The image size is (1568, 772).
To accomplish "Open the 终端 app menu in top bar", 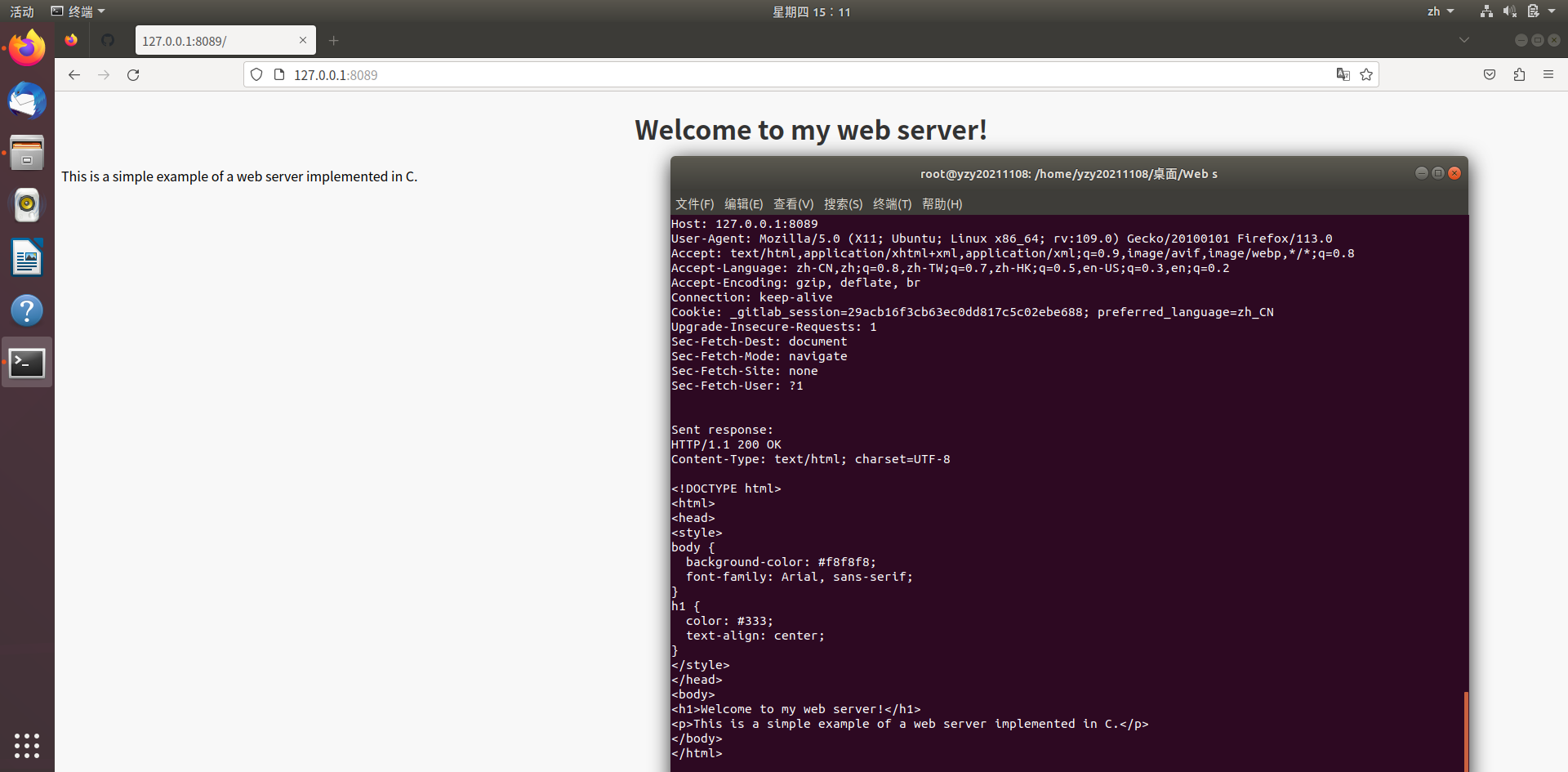I will click(x=78, y=11).
